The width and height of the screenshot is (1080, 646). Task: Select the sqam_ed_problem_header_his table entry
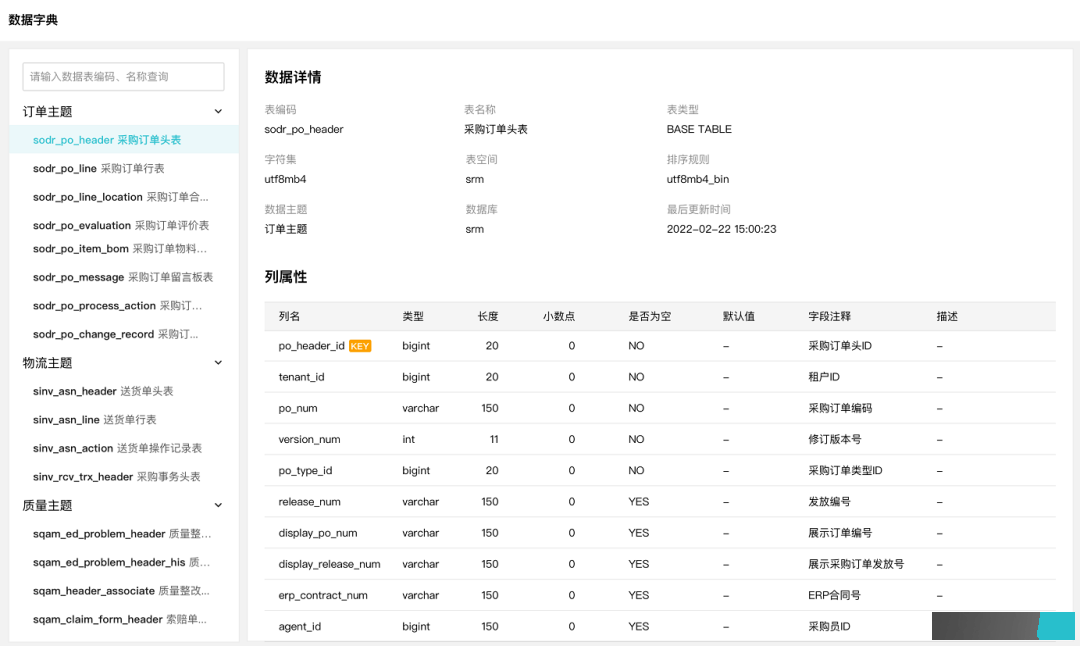pos(121,563)
